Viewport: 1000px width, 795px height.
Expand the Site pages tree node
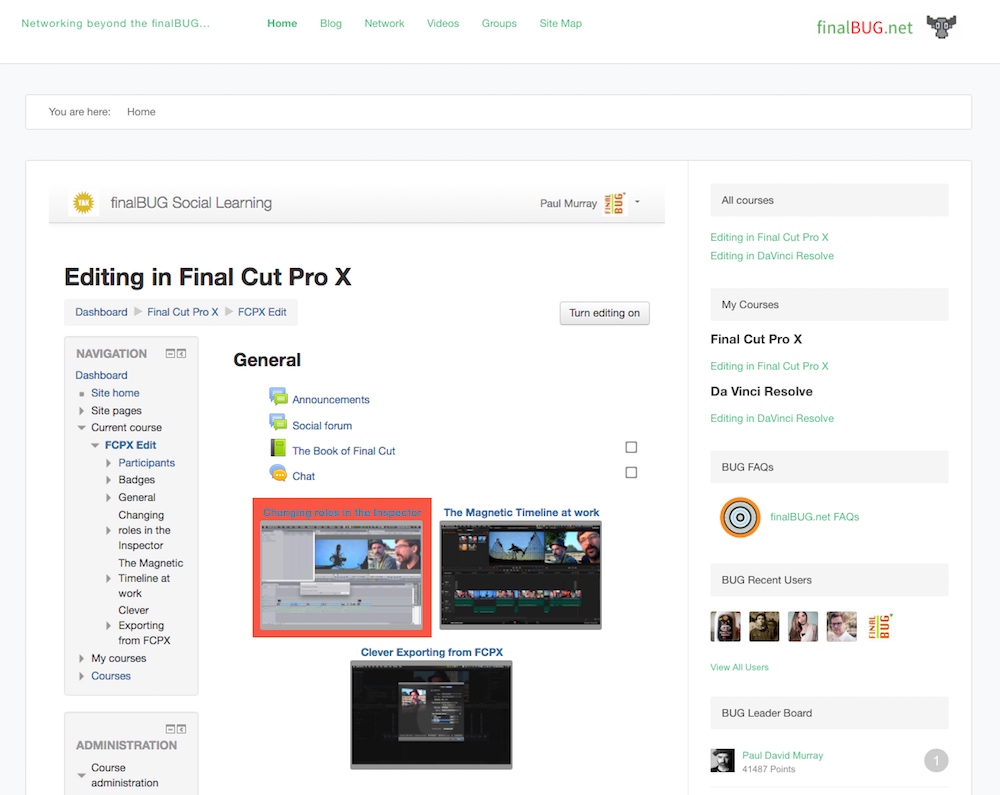[x=82, y=411]
